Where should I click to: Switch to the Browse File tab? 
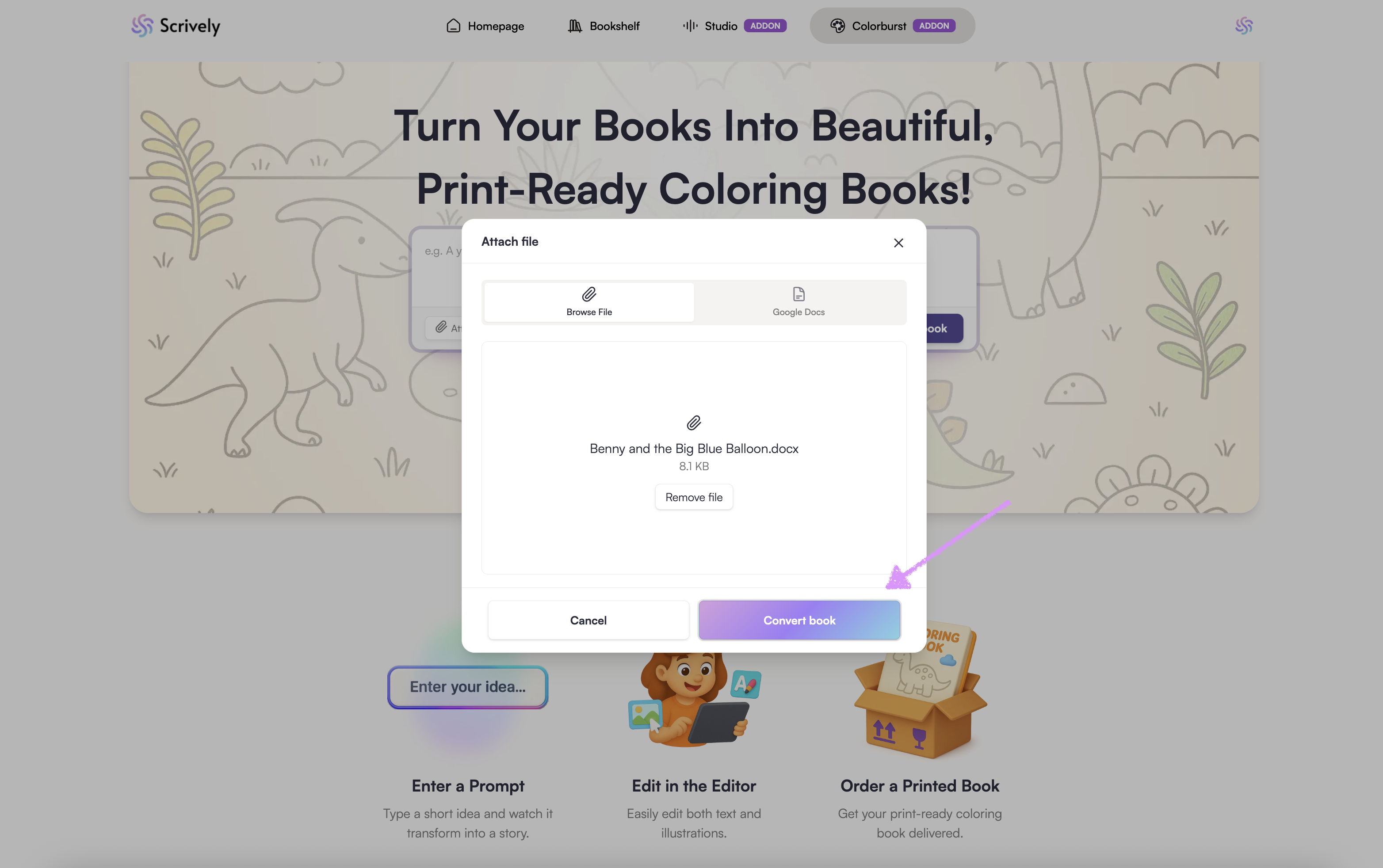point(588,302)
